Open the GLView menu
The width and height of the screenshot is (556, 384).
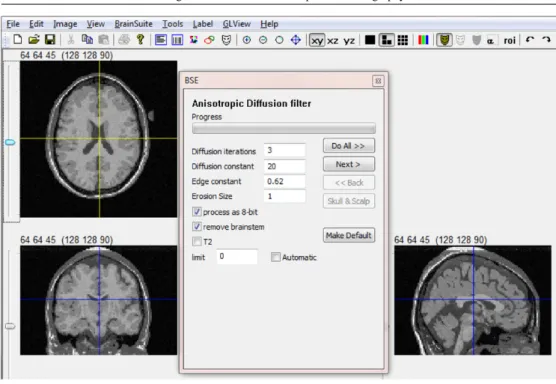coord(237,24)
